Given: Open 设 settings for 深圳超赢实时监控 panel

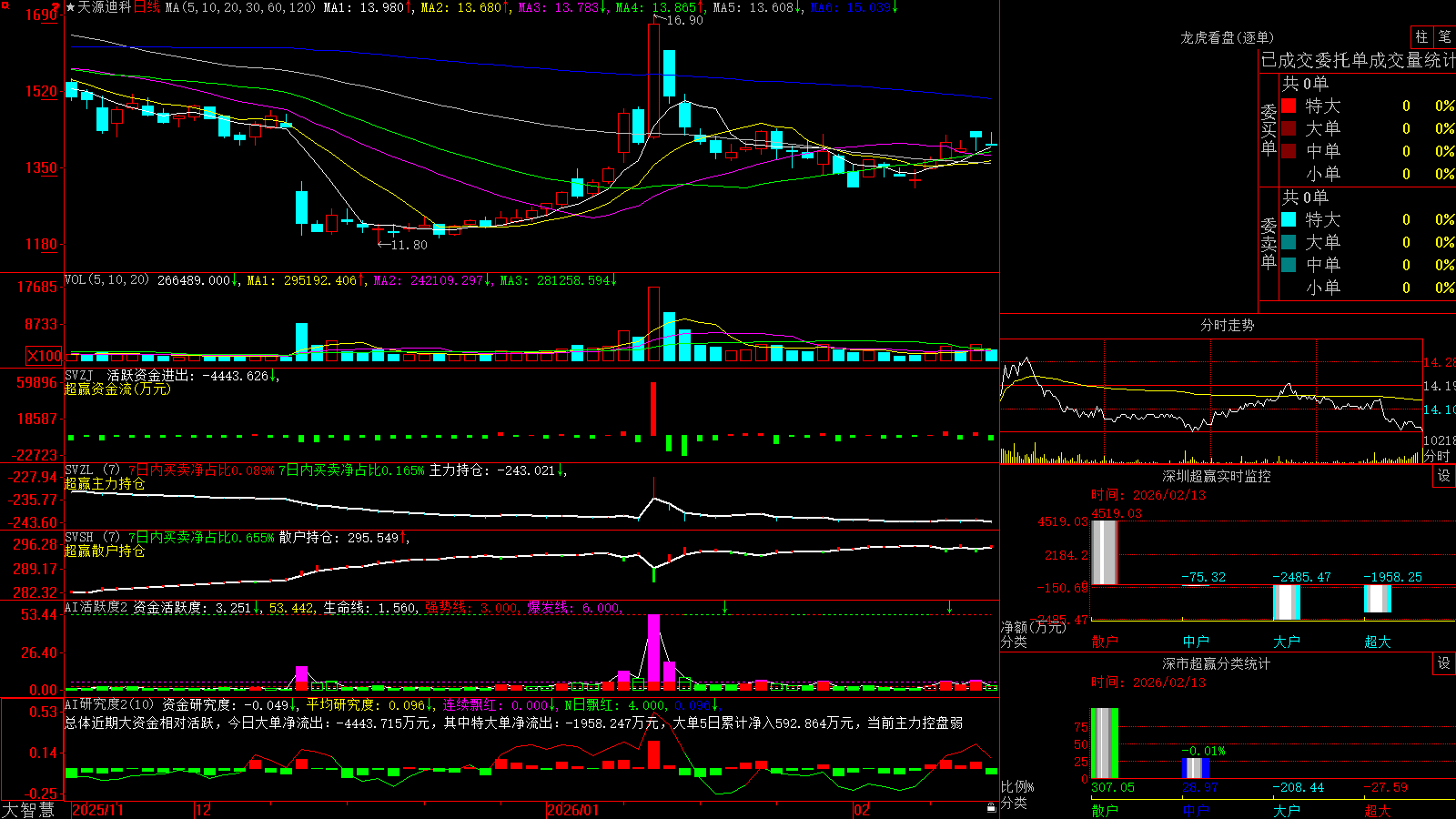Looking at the screenshot, I should click(1444, 476).
